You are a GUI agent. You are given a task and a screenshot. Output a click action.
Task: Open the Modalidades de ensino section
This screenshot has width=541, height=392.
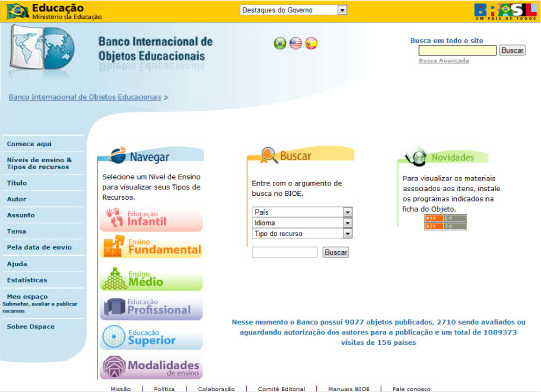click(x=151, y=367)
